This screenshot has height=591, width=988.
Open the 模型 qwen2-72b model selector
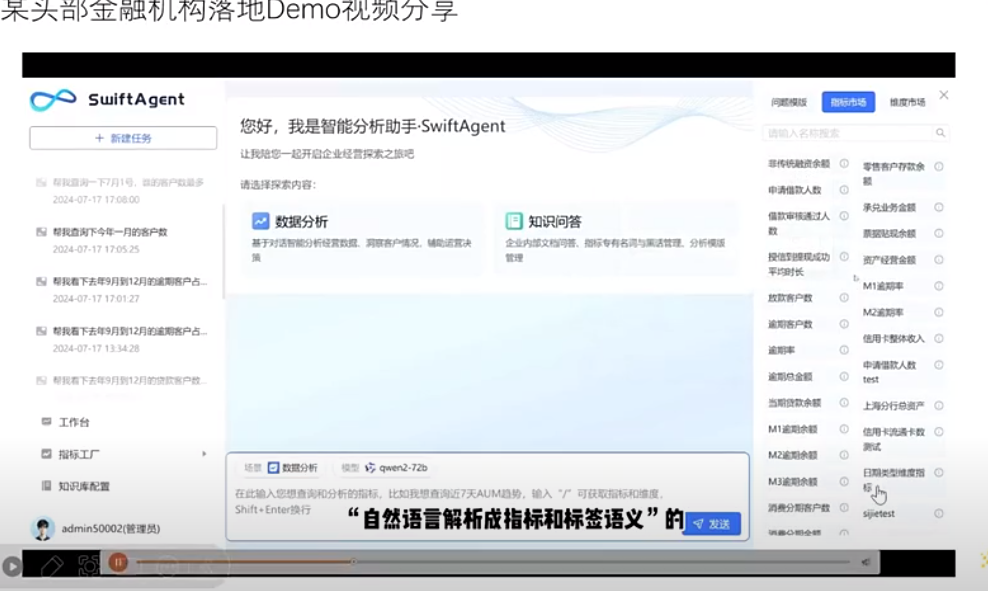(384, 468)
